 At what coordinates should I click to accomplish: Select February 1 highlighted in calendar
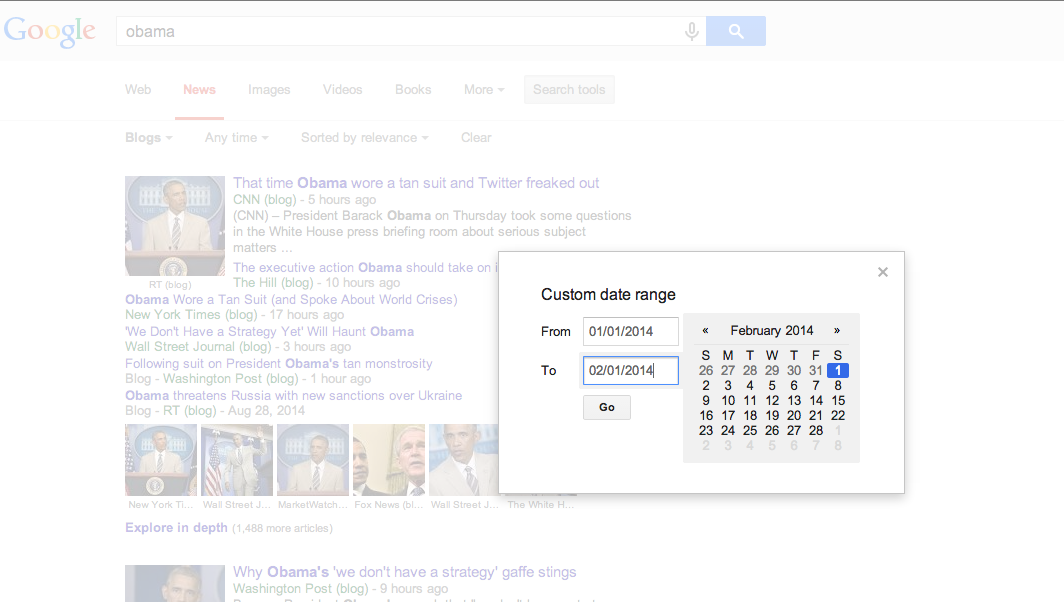(x=838, y=371)
